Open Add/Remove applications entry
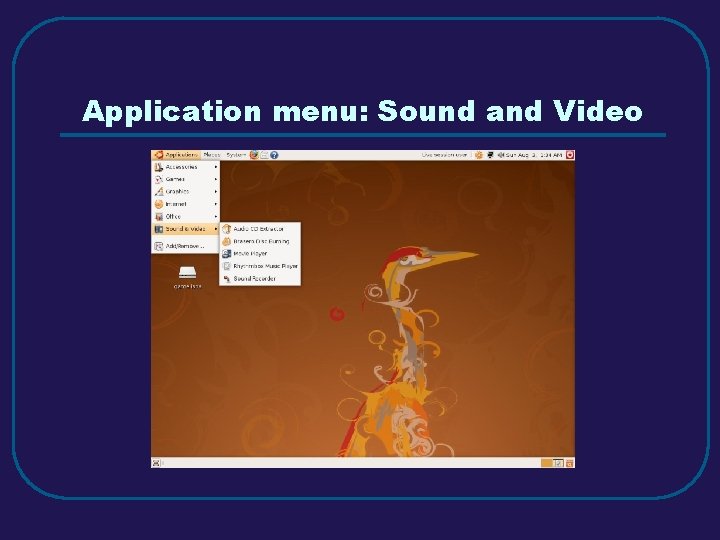Viewport: 720px width, 540px height. click(x=186, y=247)
